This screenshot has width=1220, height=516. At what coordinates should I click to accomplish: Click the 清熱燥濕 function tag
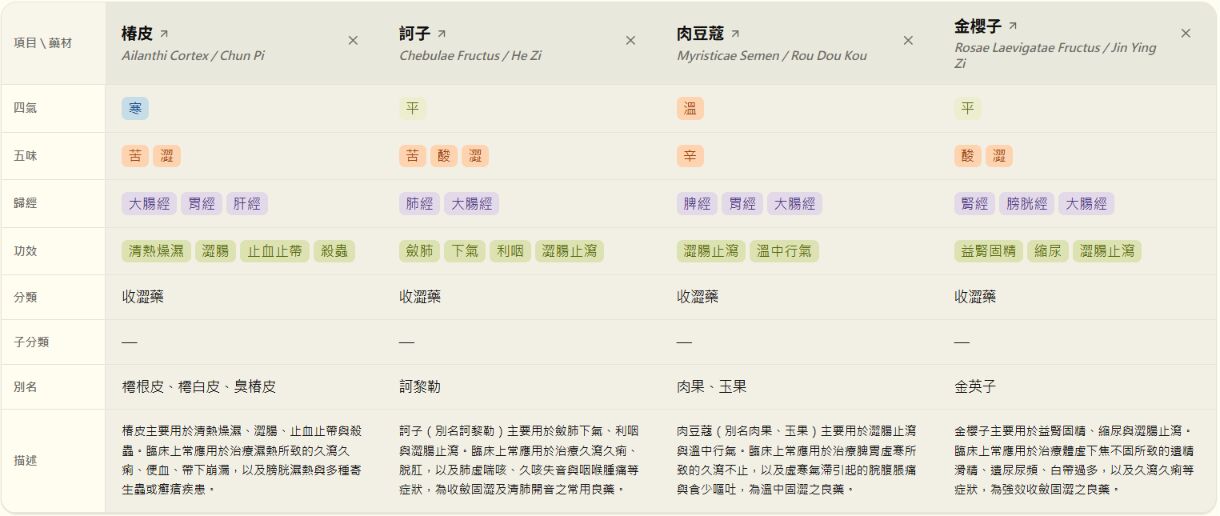(156, 251)
